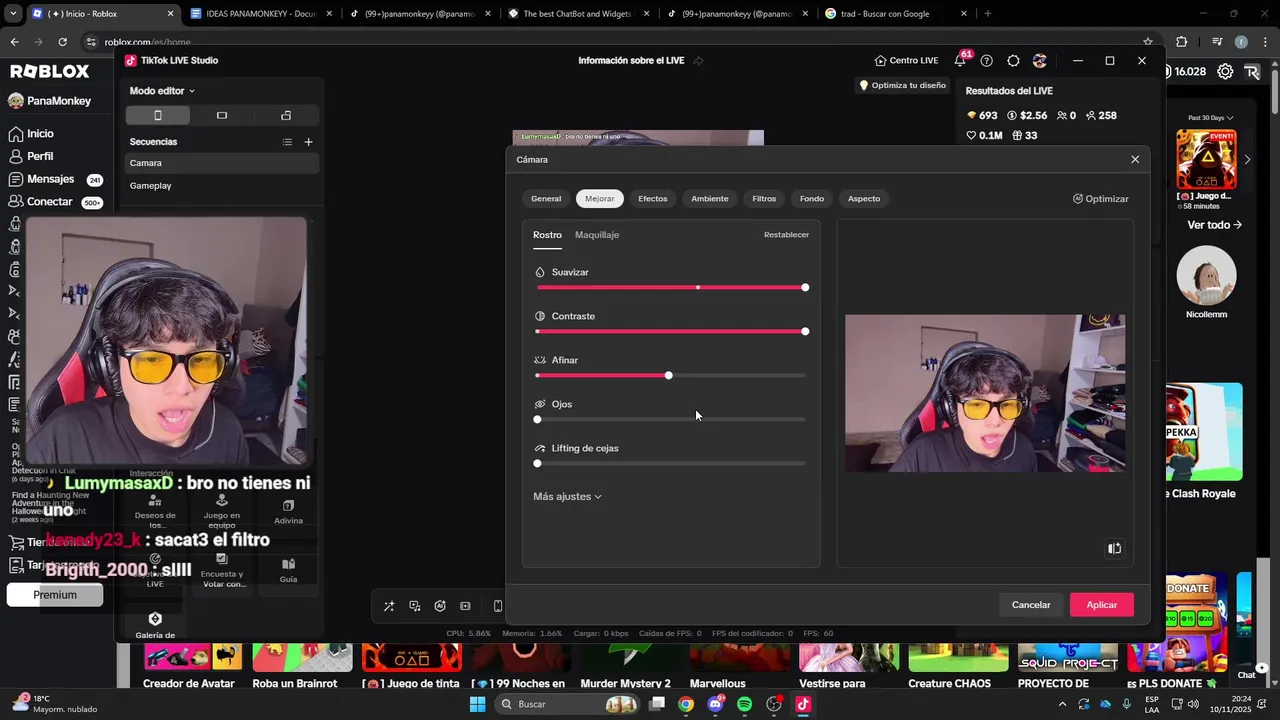Add a new scene with plus icon
This screenshot has height=720, width=1280.
(x=308, y=142)
